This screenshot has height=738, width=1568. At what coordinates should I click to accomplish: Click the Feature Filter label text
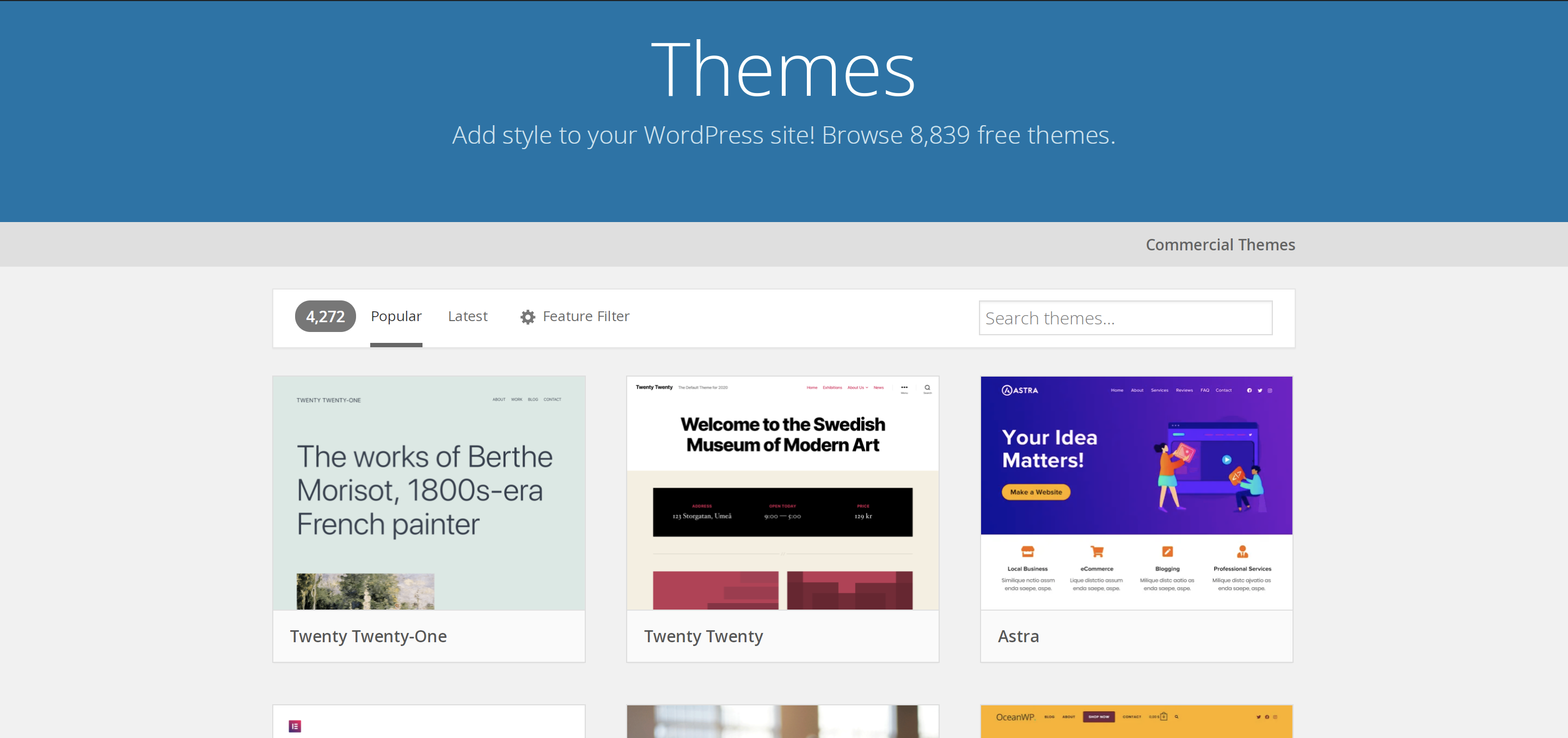(x=585, y=316)
